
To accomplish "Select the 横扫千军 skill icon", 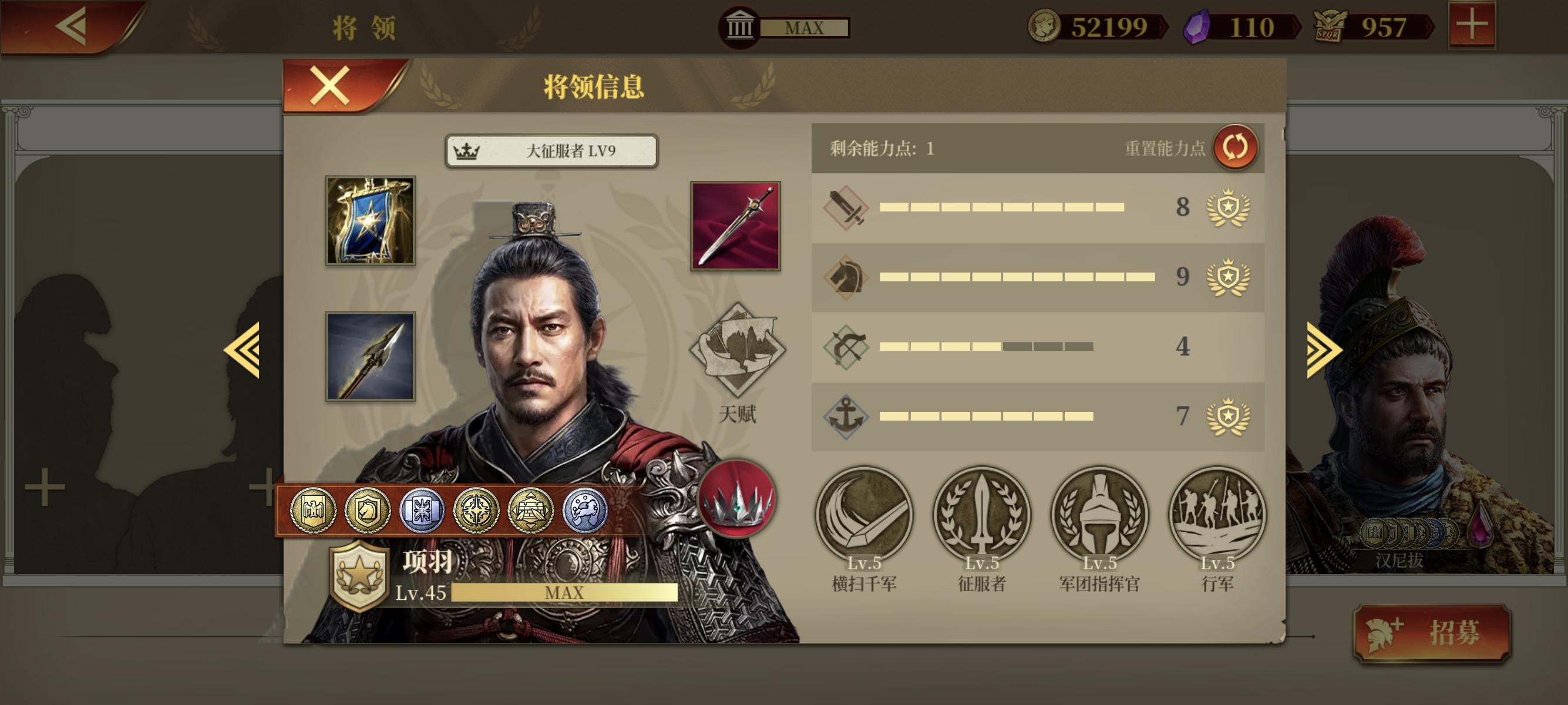I will (864, 516).
